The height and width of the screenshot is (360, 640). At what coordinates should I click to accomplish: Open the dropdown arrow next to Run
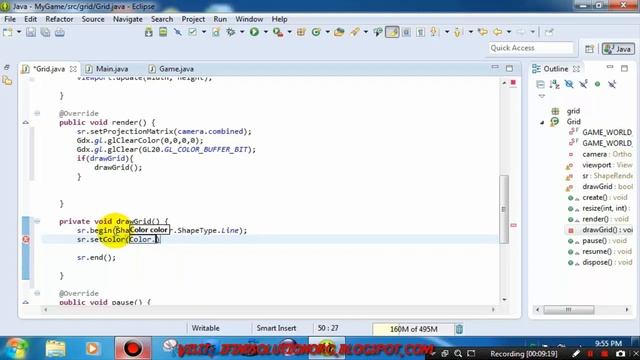pos(265,32)
